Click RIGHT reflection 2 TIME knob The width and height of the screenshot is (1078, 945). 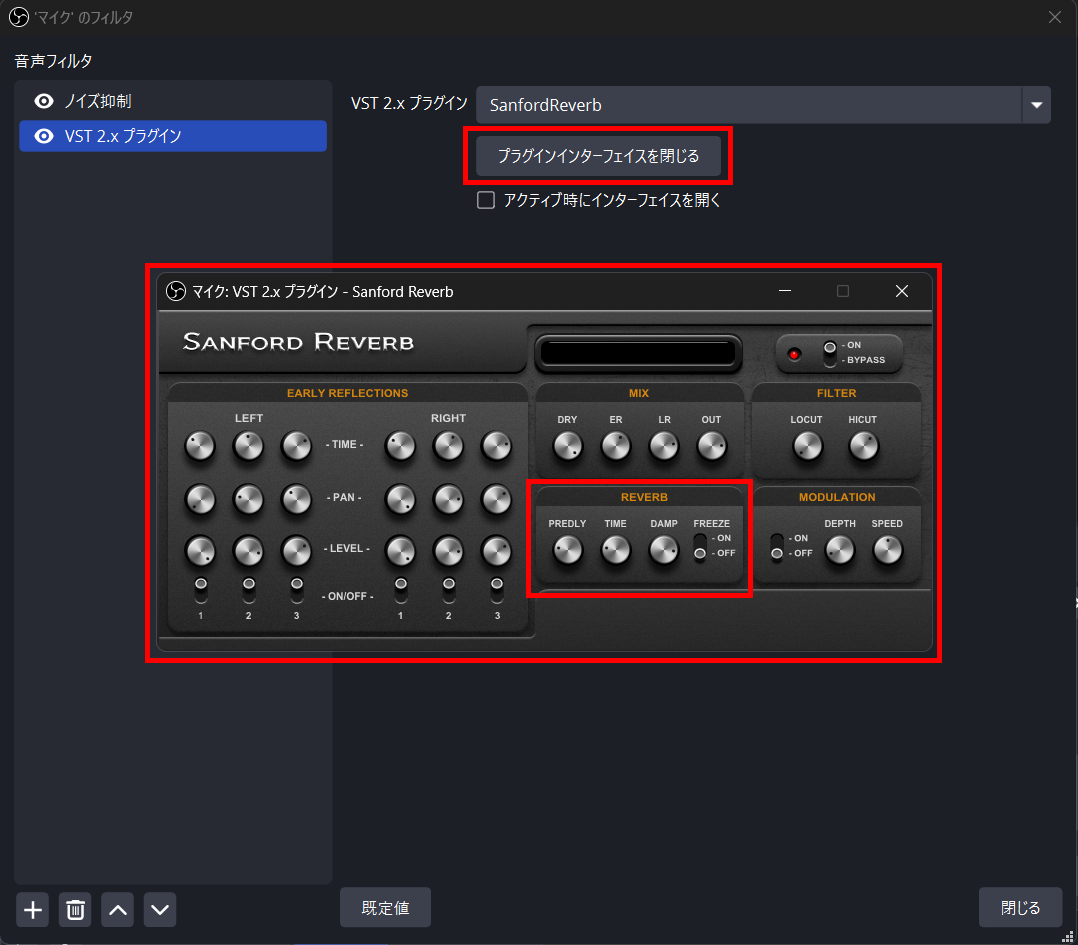coord(448,446)
